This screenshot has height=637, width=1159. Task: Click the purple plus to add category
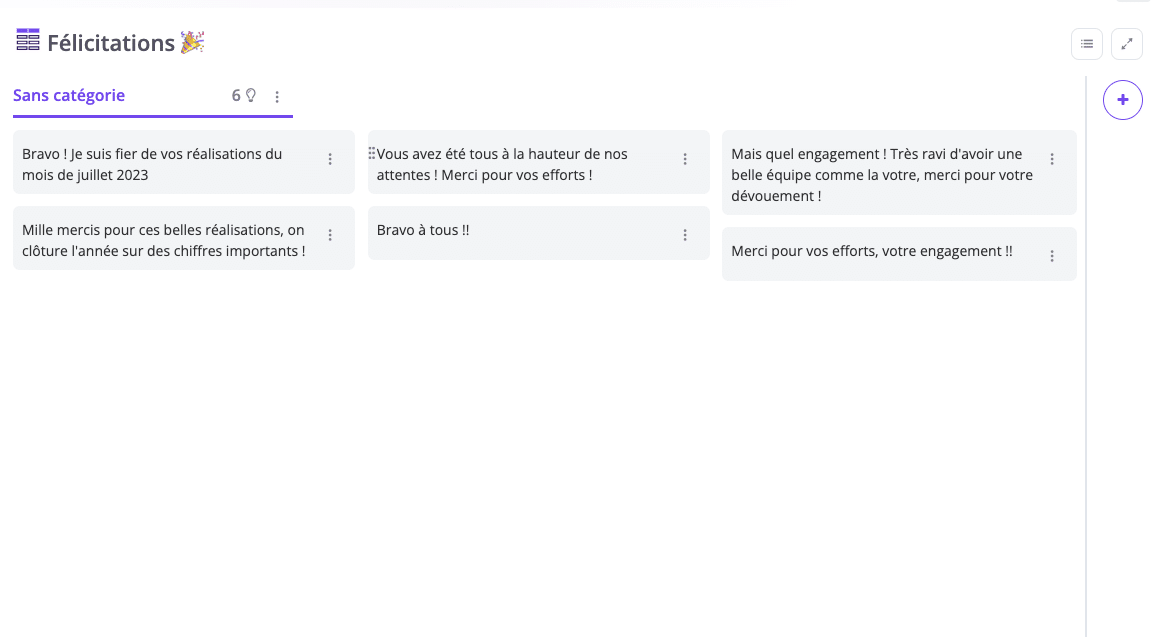1123,100
